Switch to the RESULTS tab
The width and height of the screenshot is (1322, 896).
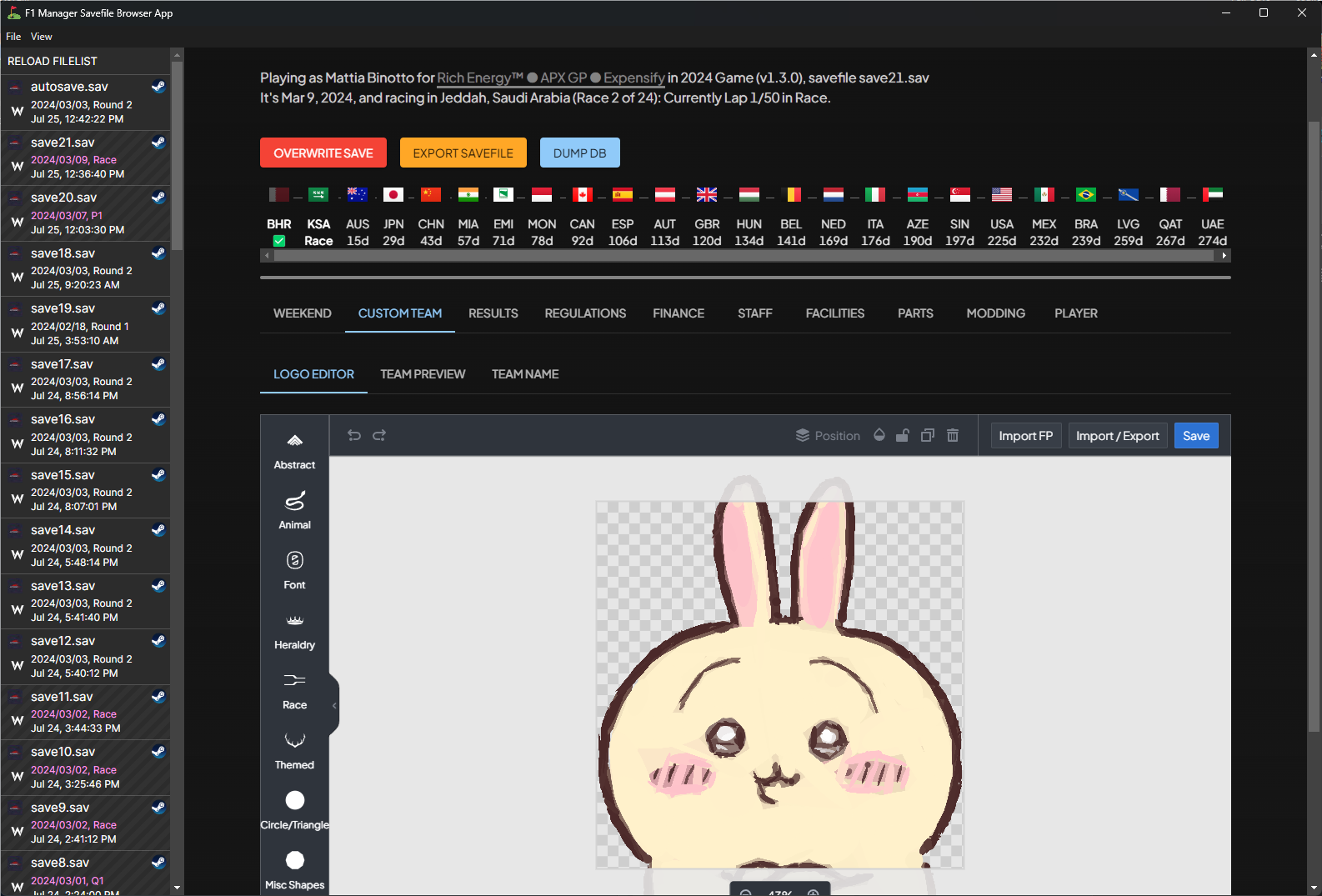(493, 313)
